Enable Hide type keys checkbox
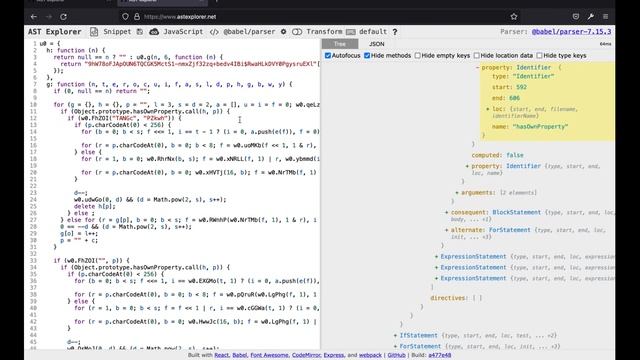640x360 pixels. coord(539,56)
